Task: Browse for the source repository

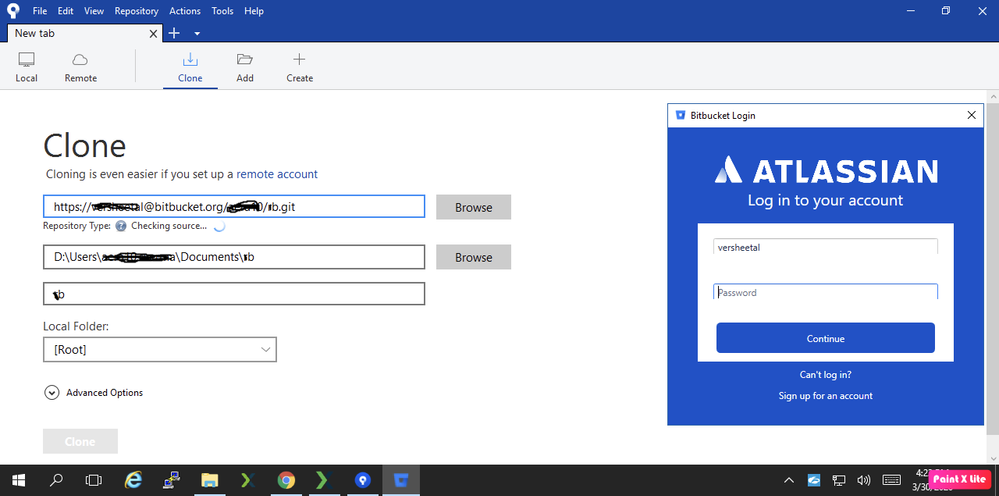Action: pos(473,207)
